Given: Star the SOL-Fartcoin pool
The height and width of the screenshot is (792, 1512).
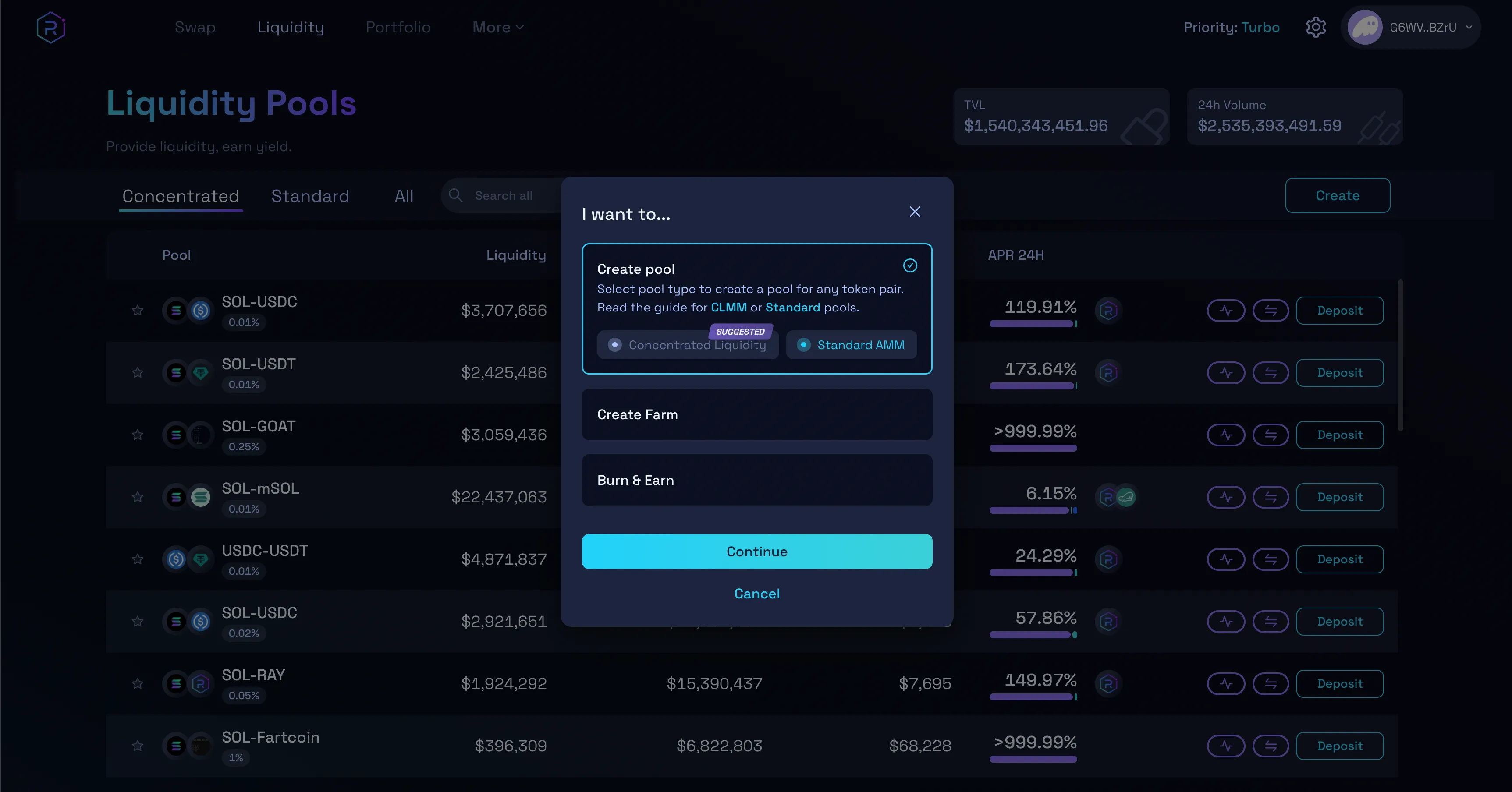Looking at the screenshot, I should pyautogui.click(x=137, y=746).
